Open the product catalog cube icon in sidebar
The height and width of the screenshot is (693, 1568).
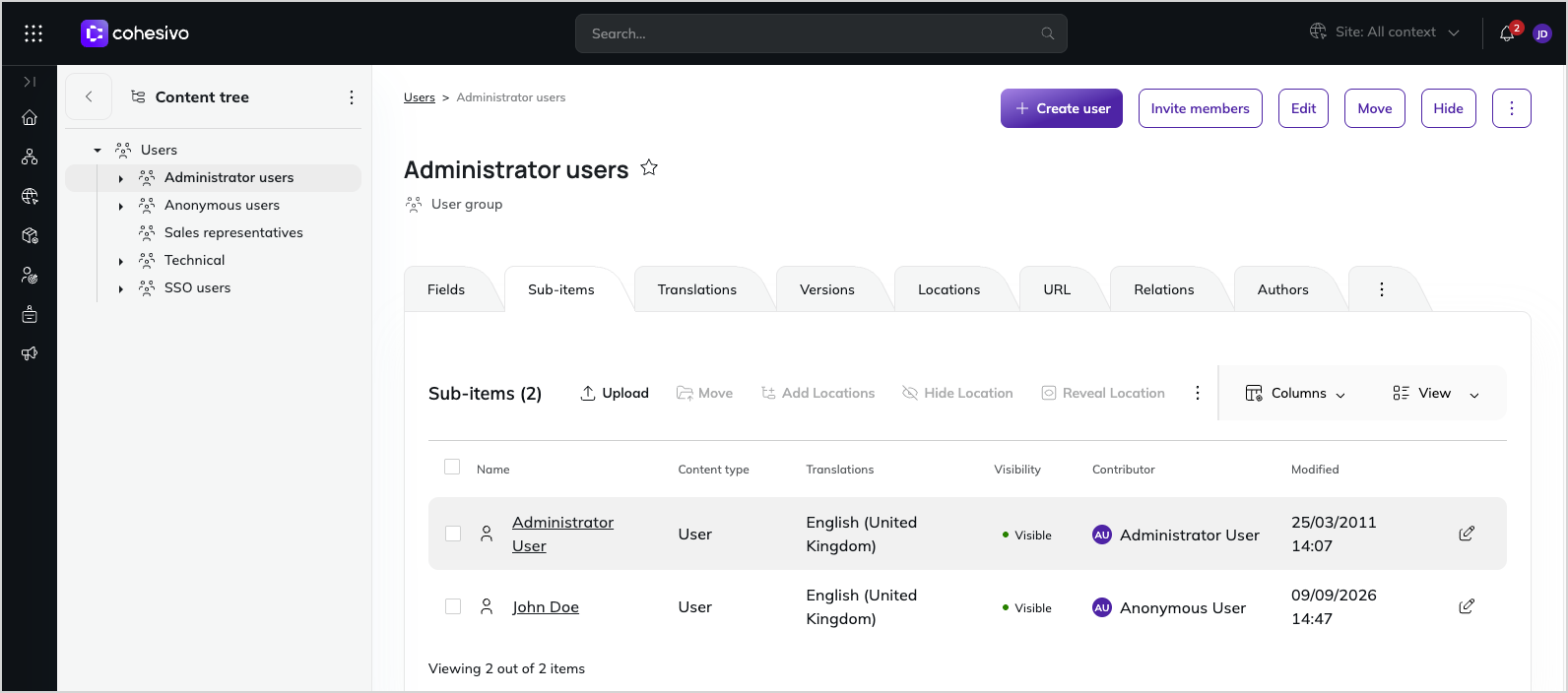click(30, 235)
